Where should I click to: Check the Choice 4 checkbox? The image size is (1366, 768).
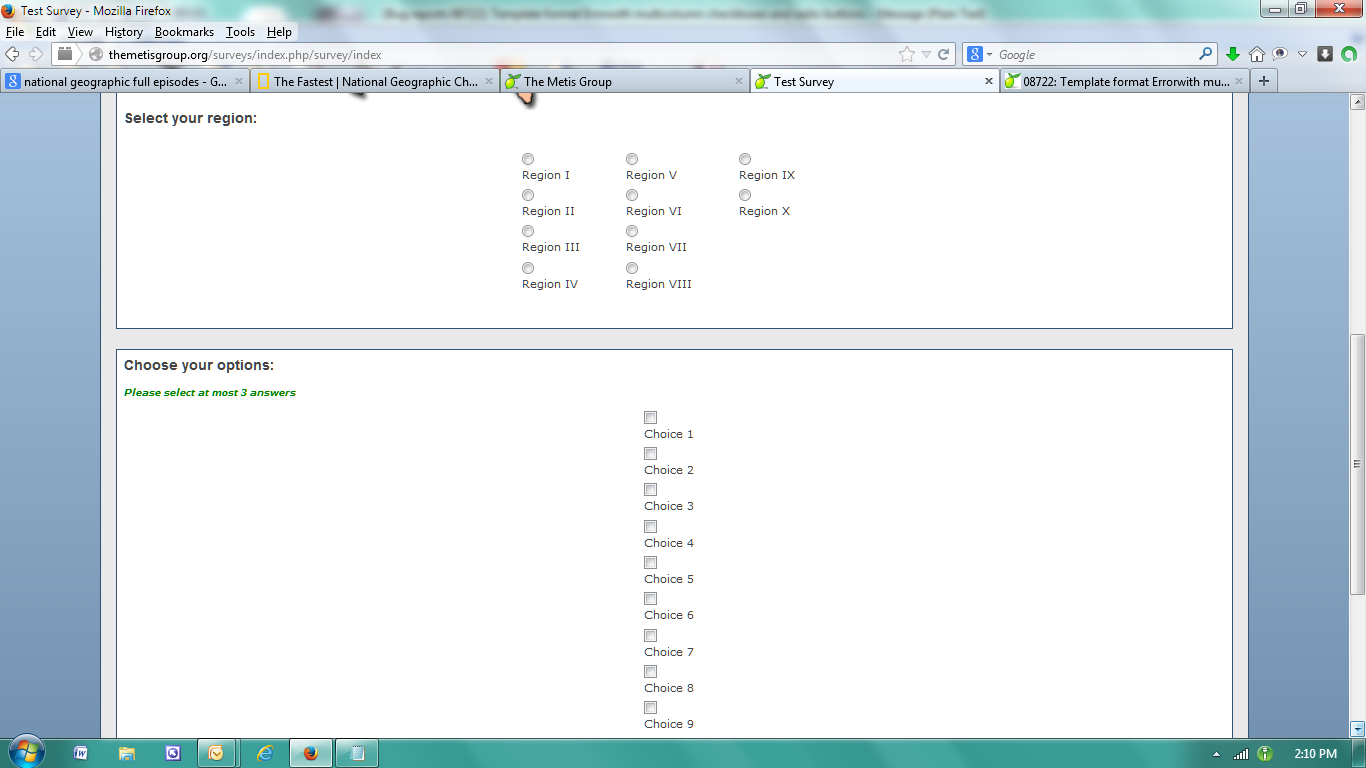pyautogui.click(x=650, y=526)
